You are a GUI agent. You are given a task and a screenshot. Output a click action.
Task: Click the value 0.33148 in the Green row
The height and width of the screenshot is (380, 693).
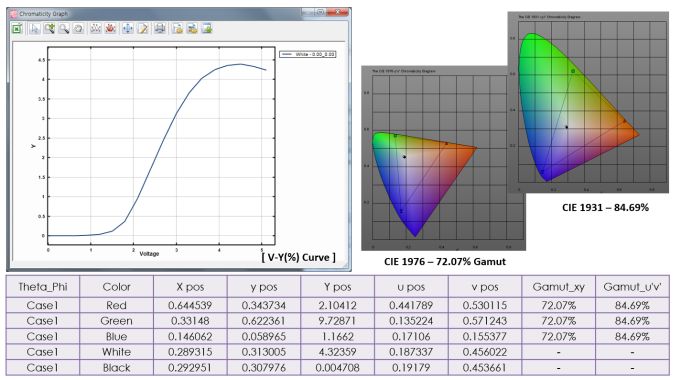pos(190,321)
